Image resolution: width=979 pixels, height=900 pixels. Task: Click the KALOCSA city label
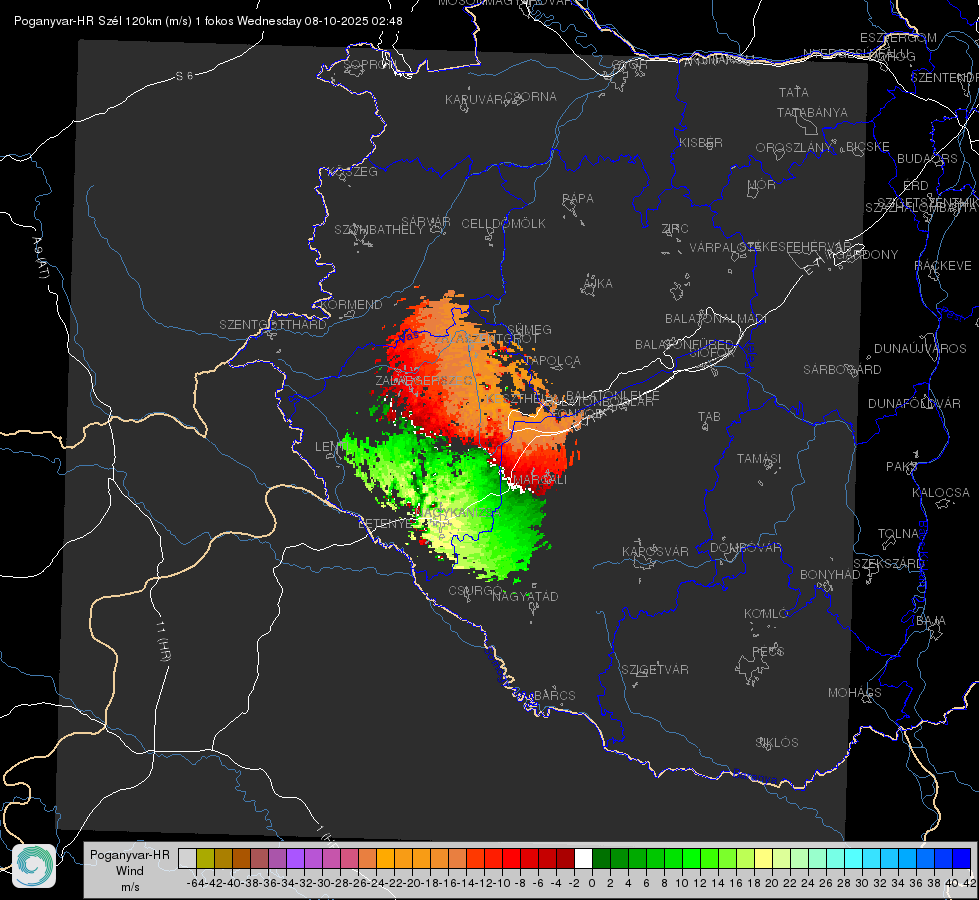(x=940, y=493)
